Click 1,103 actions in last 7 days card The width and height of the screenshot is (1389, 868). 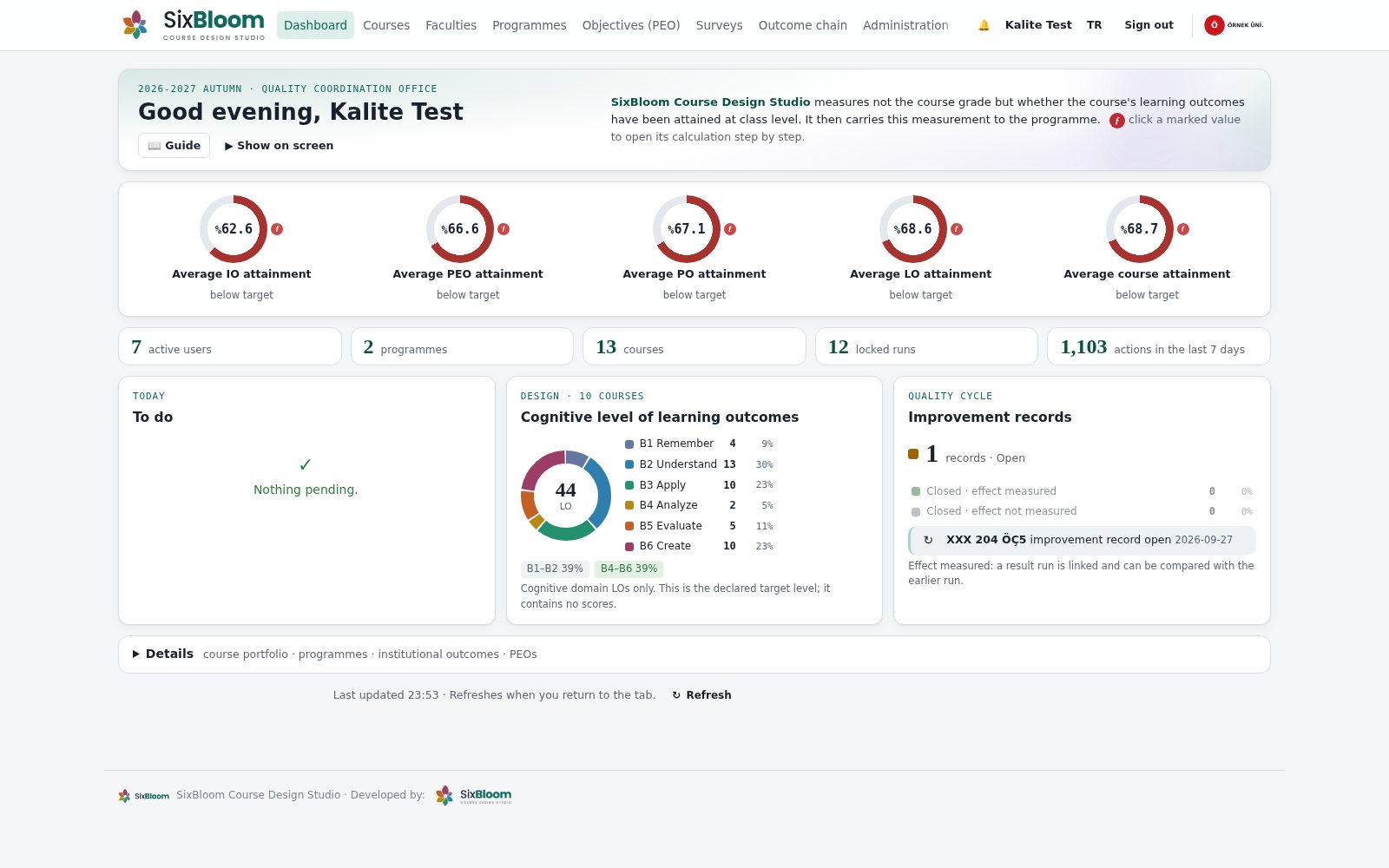click(x=1159, y=346)
